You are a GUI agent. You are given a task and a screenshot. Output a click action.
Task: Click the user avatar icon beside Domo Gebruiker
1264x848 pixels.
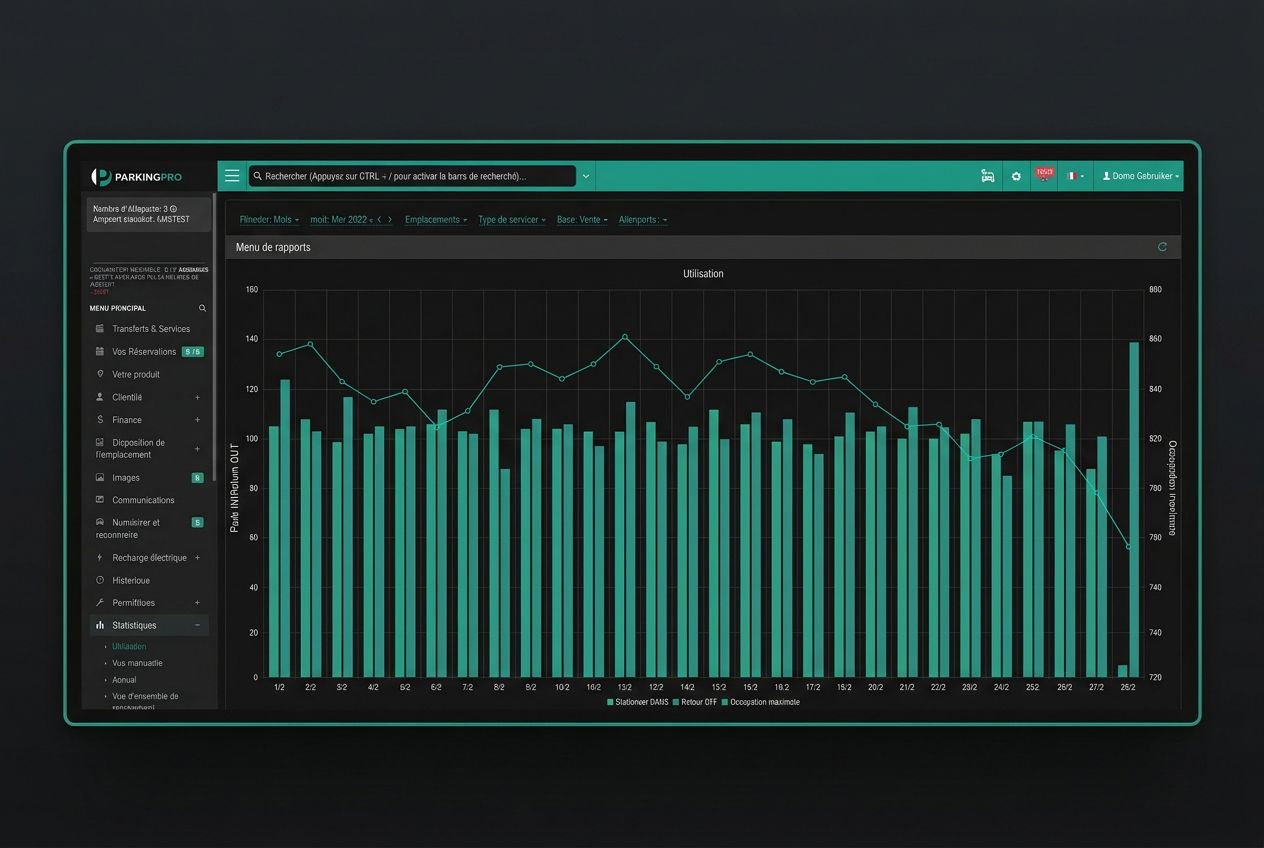(x=1106, y=176)
